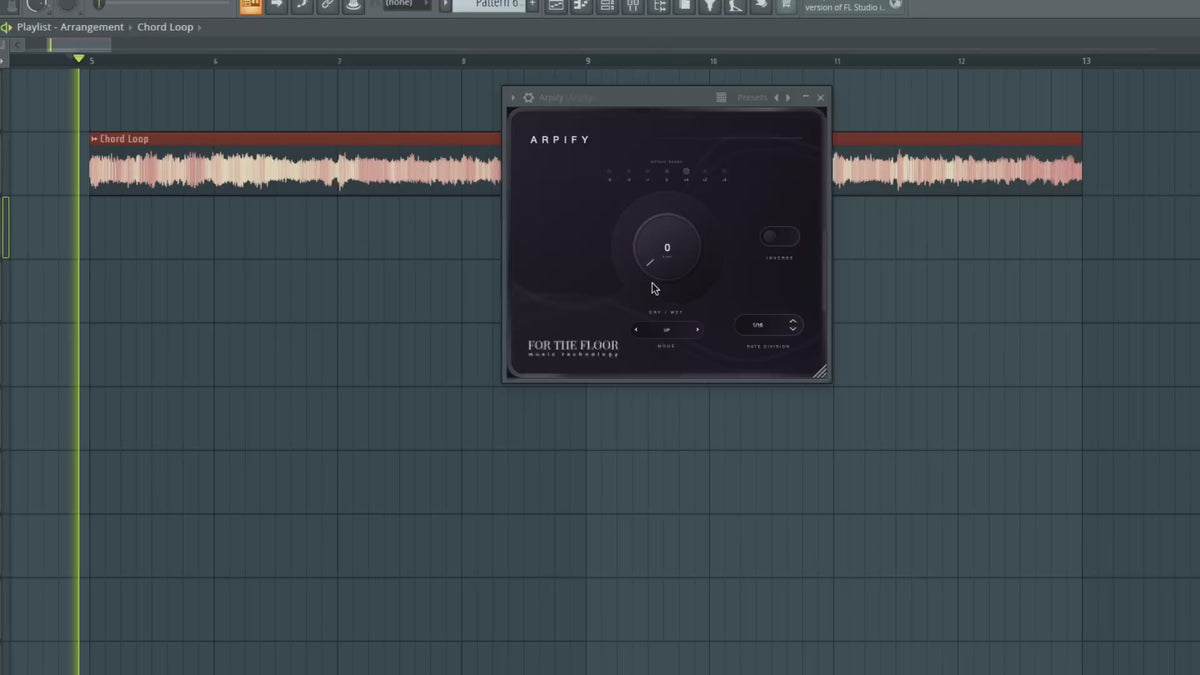This screenshot has width=1200, height=675.
Task: Select previous arpeggio mode with left arrow
Action: pyautogui.click(x=637, y=330)
